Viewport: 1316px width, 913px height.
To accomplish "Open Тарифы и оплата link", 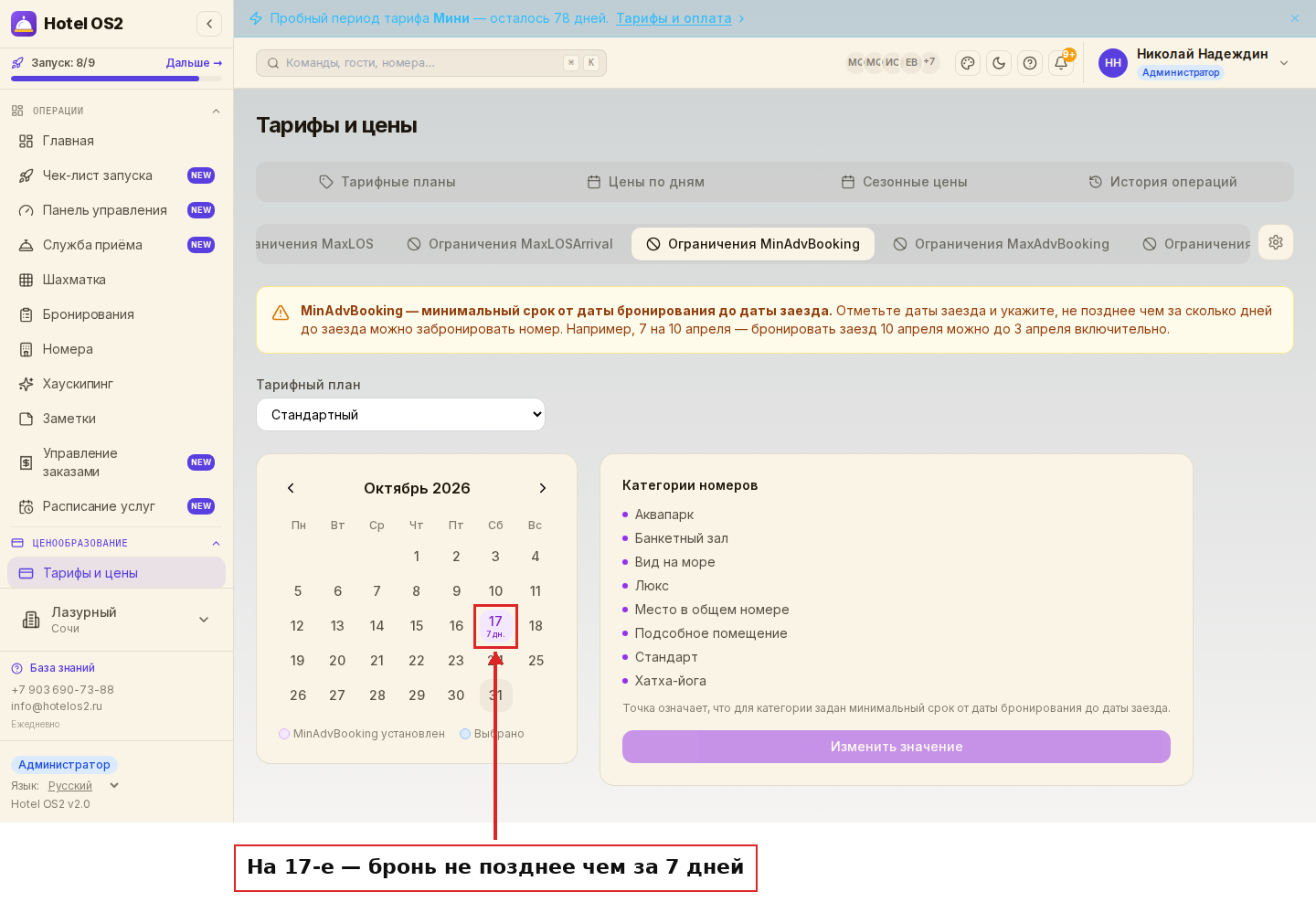I will tap(674, 18).
